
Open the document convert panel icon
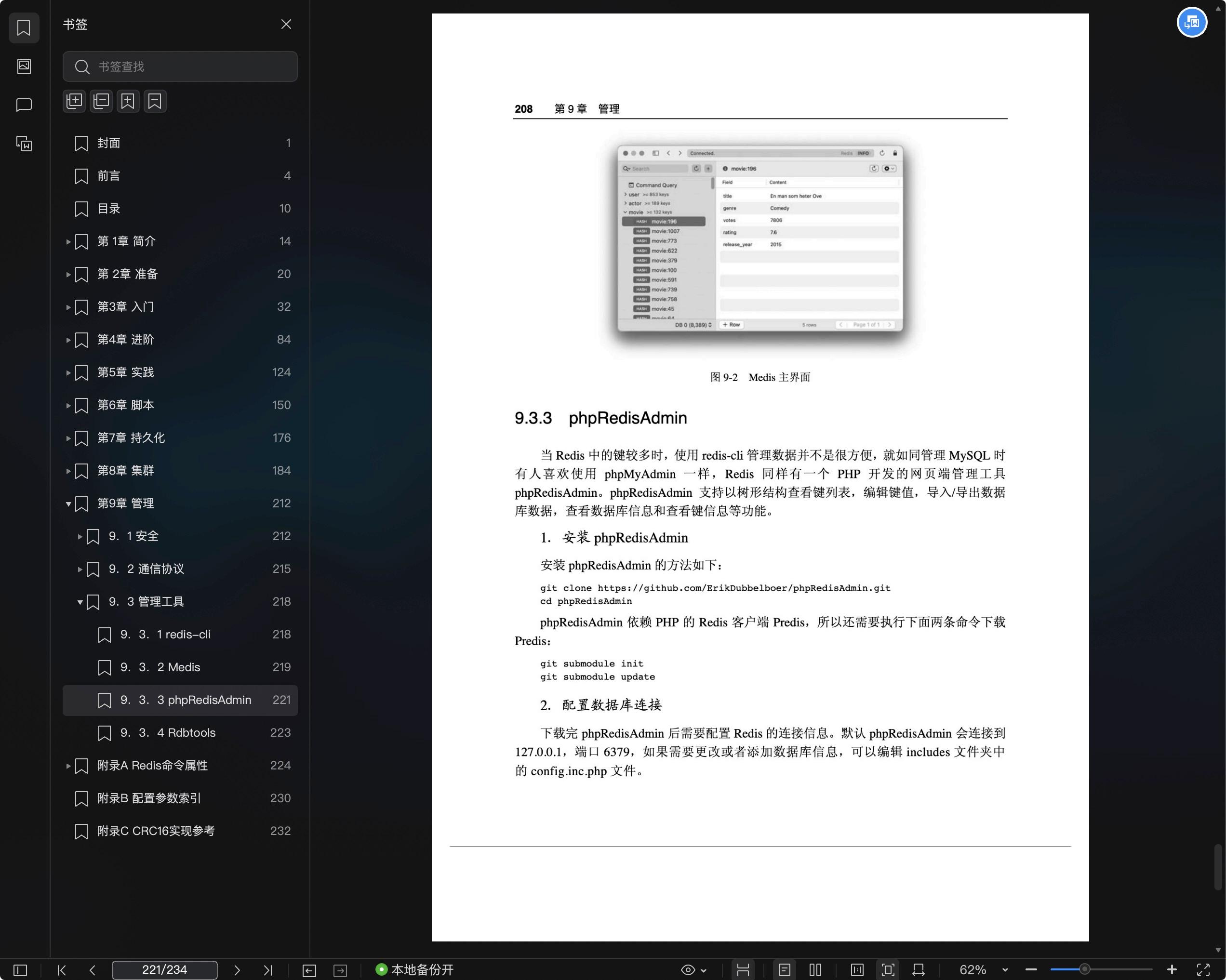pyautogui.click(x=24, y=143)
